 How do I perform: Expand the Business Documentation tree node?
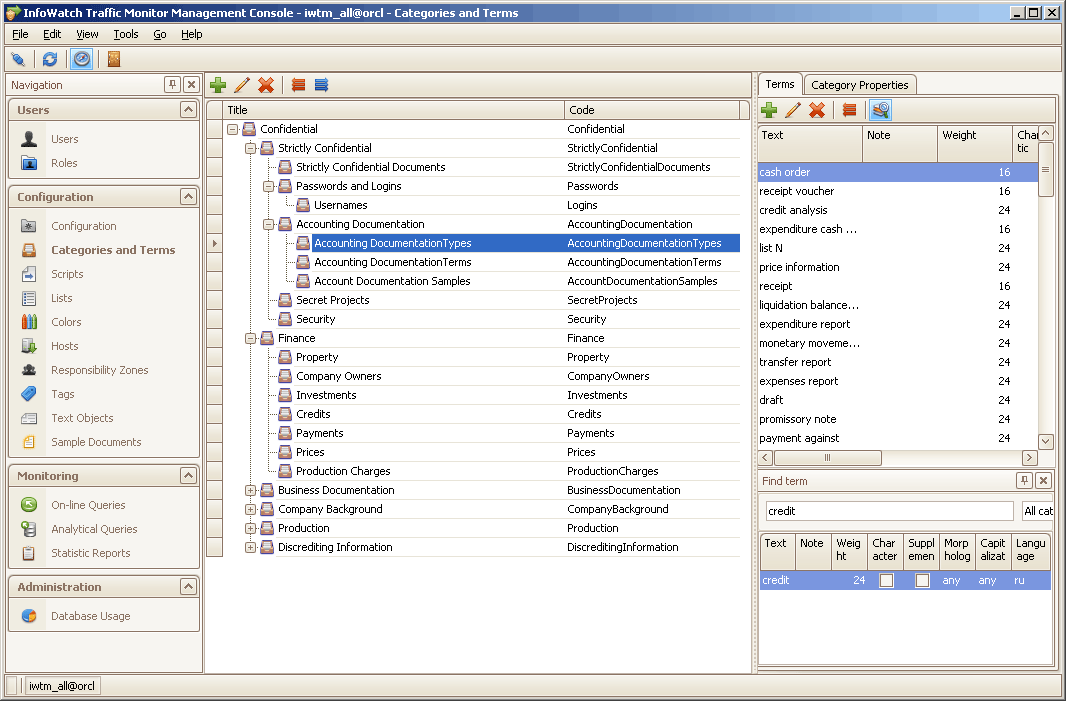(250, 490)
